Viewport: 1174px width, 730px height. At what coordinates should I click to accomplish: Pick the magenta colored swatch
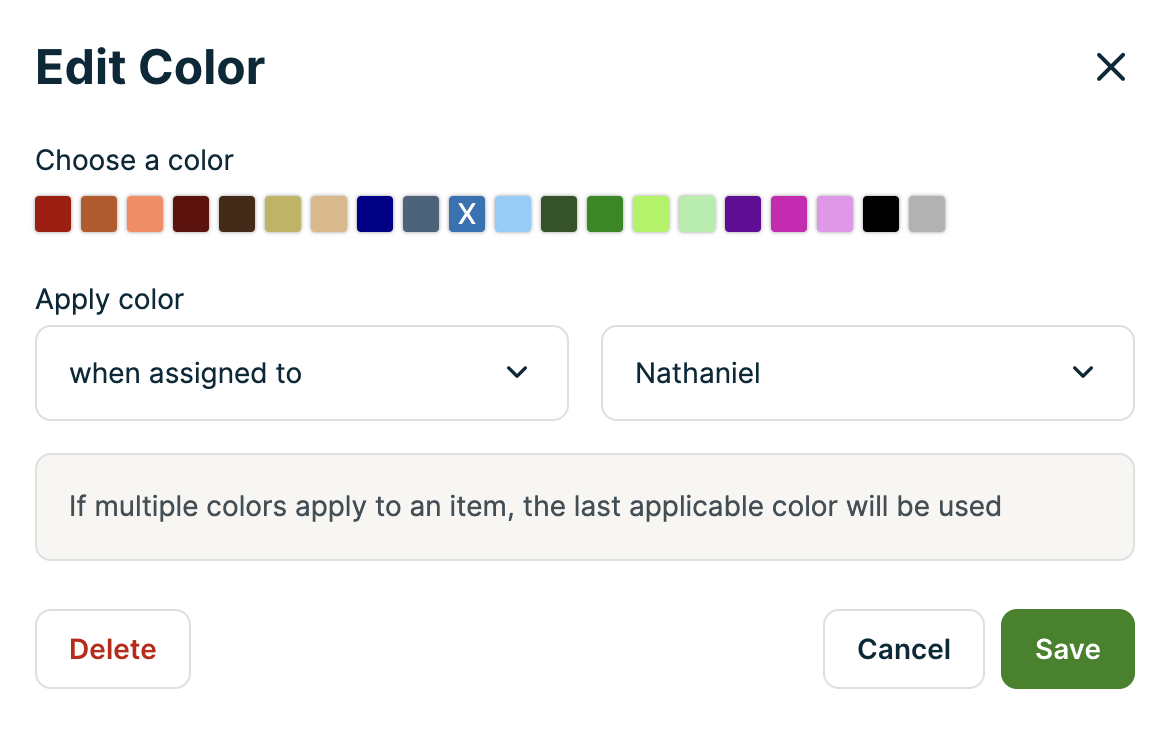[789, 213]
